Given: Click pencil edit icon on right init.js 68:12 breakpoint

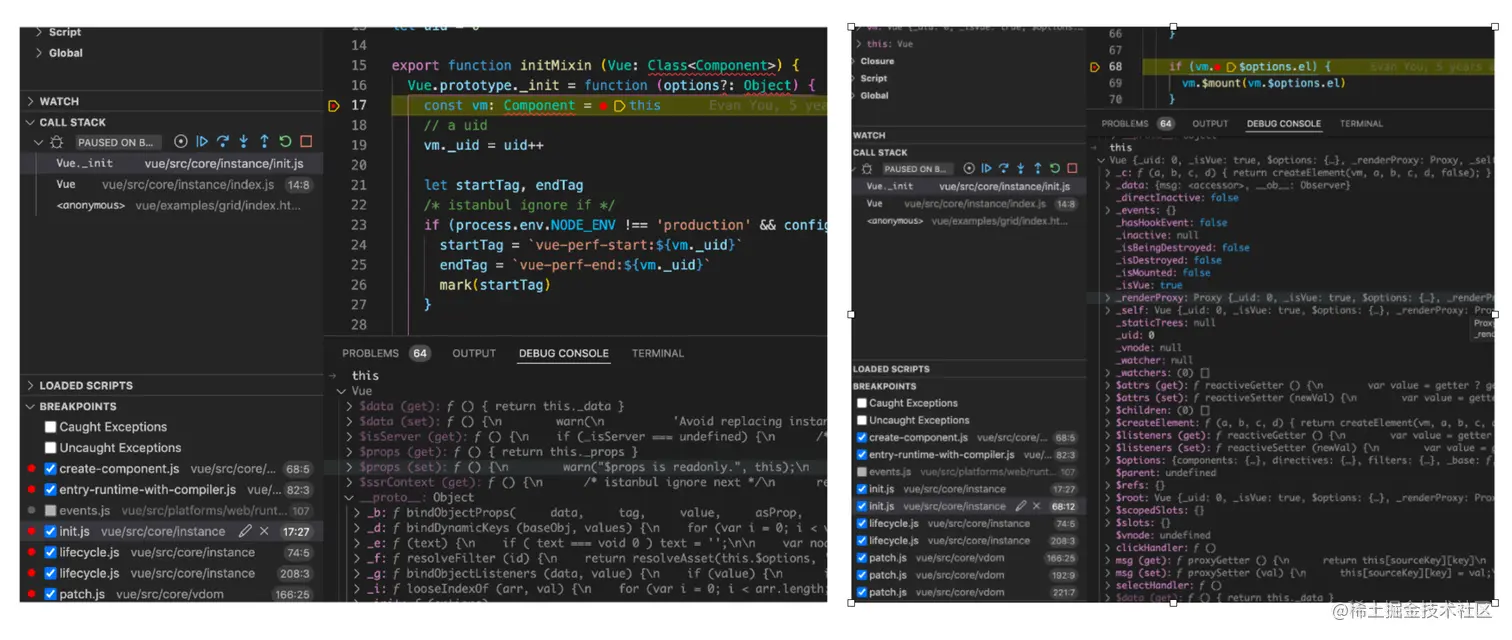Looking at the screenshot, I should (x=1021, y=506).
